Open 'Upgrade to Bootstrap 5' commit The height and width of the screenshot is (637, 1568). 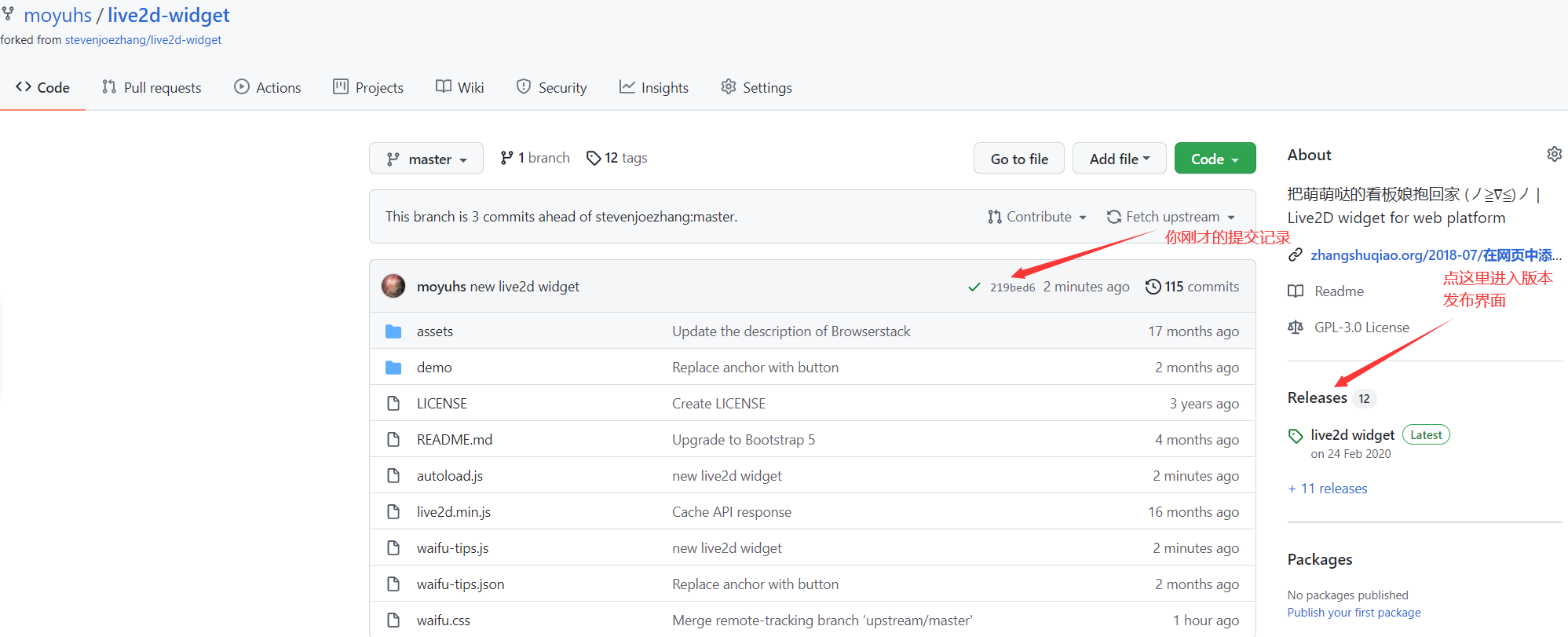click(x=744, y=440)
